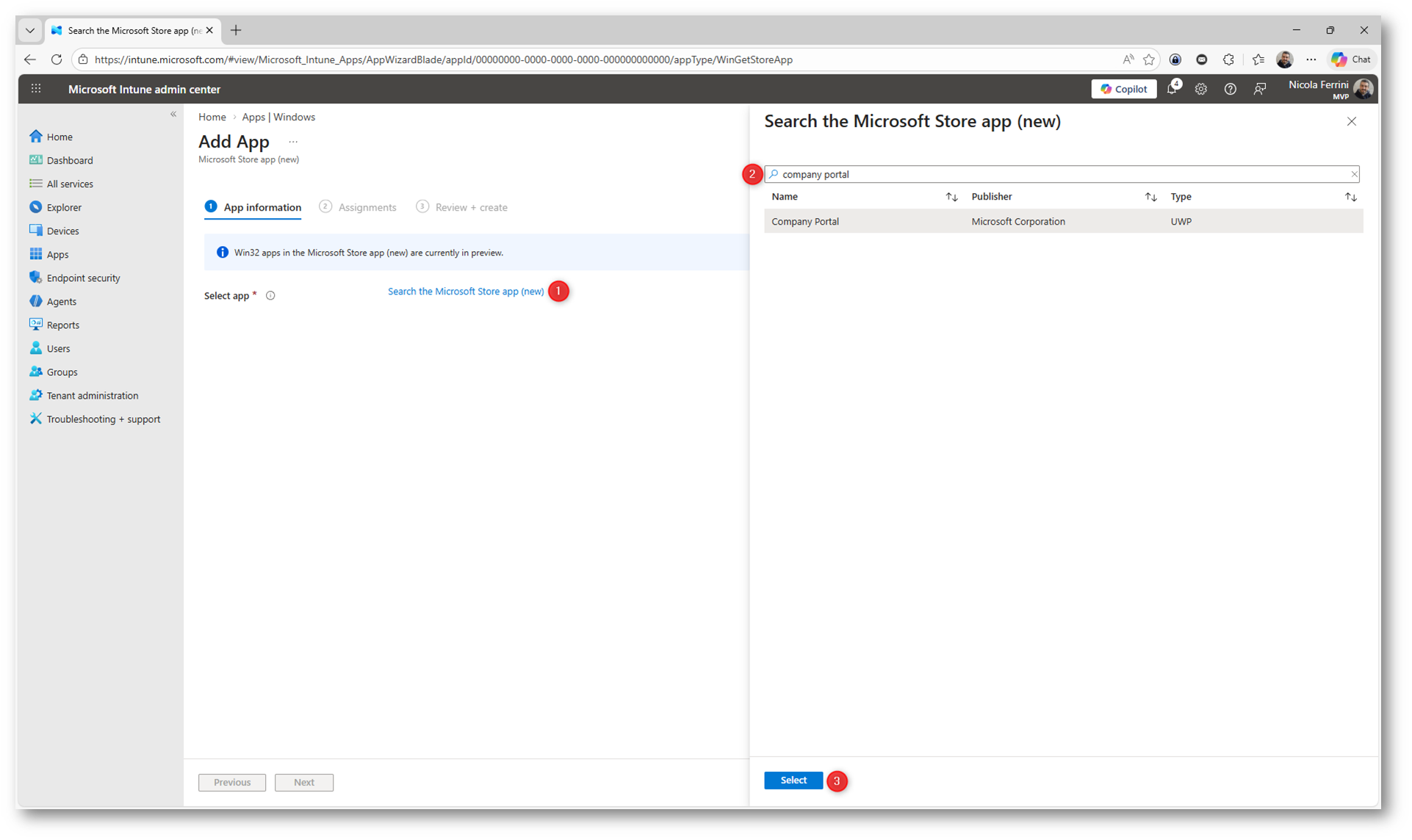Open Tenant administration in the sidebar

(x=92, y=395)
